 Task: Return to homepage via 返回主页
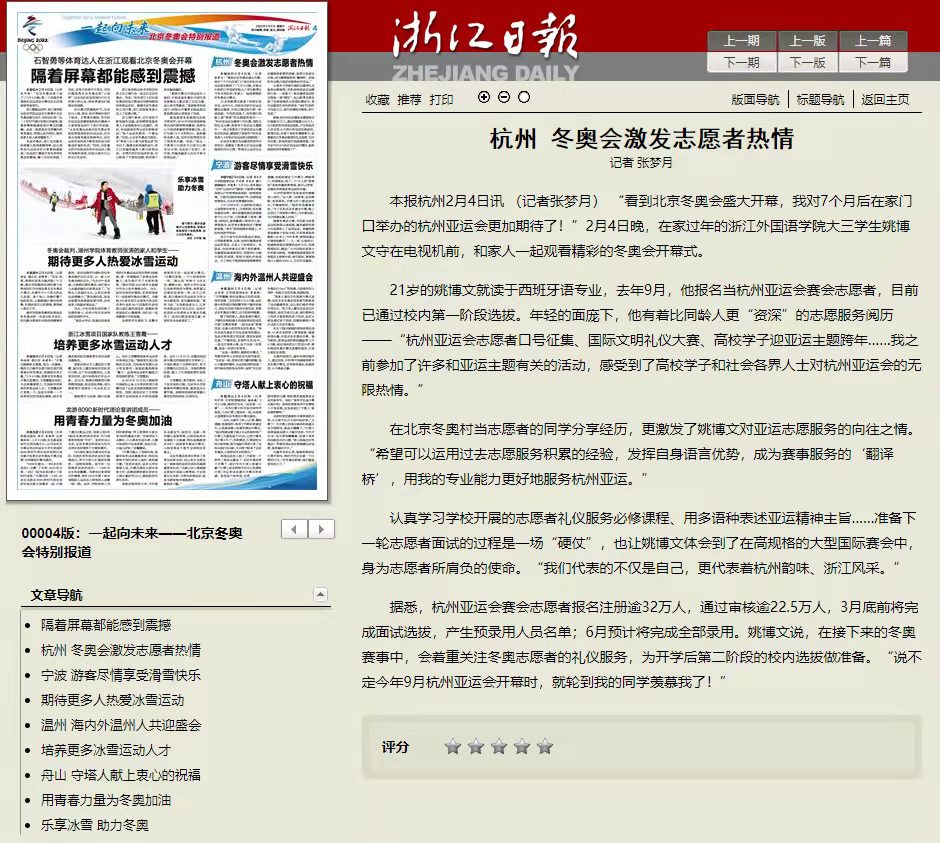click(885, 99)
